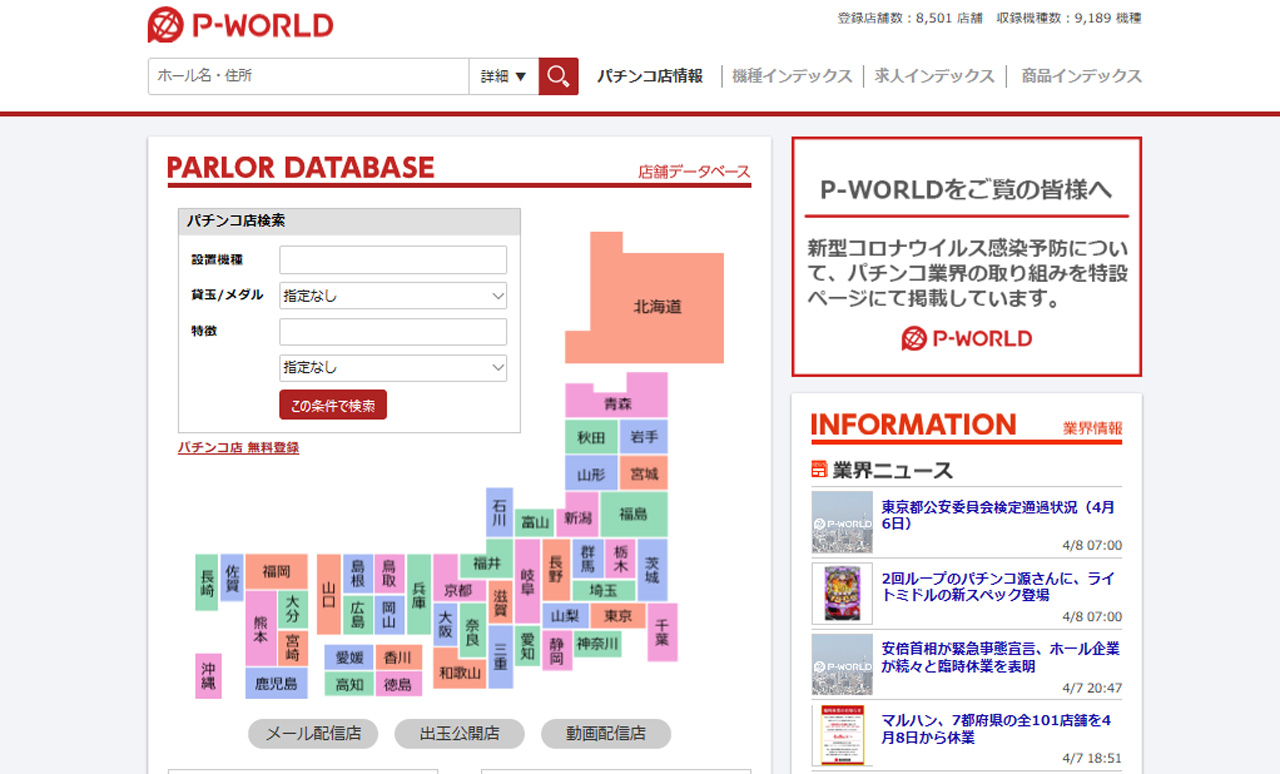Image resolution: width=1280 pixels, height=774 pixels.
Task: Click the この条件で検索 button
Action: [333, 405]
